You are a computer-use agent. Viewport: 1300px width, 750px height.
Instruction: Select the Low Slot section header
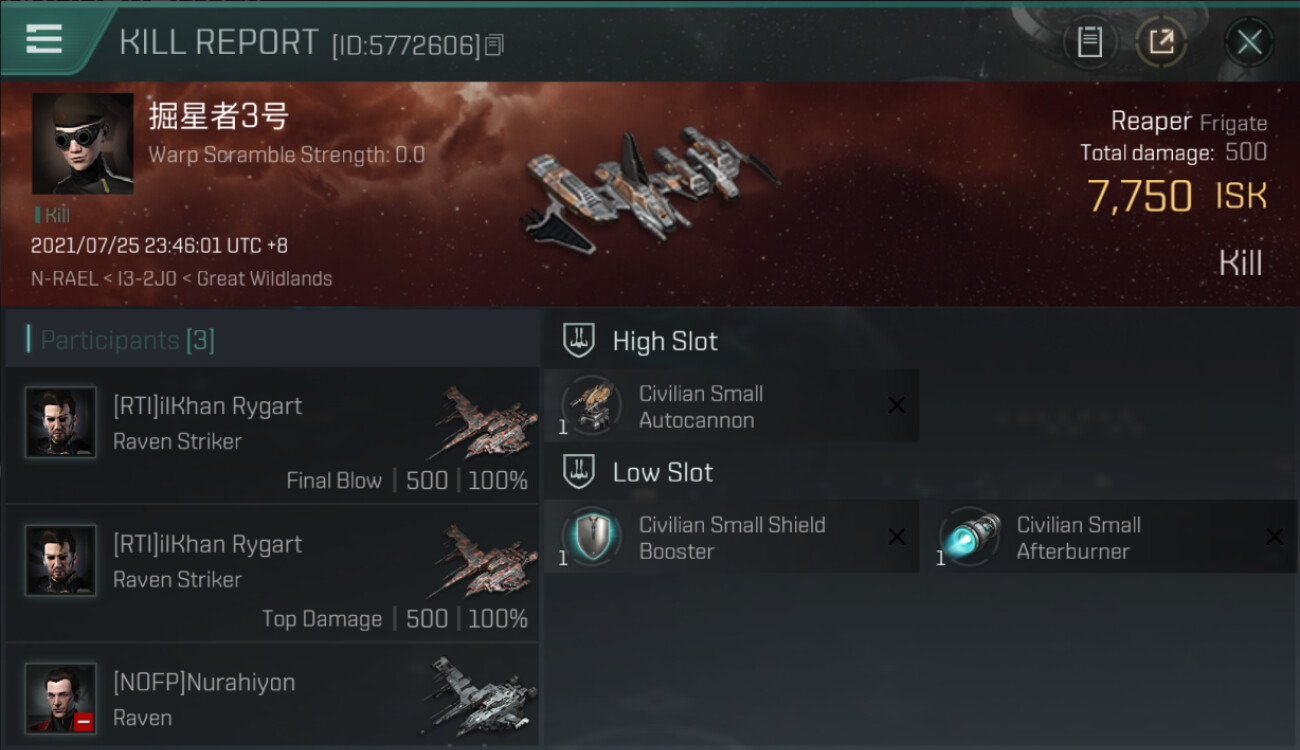pyautogui.click(x=638, y=472)
